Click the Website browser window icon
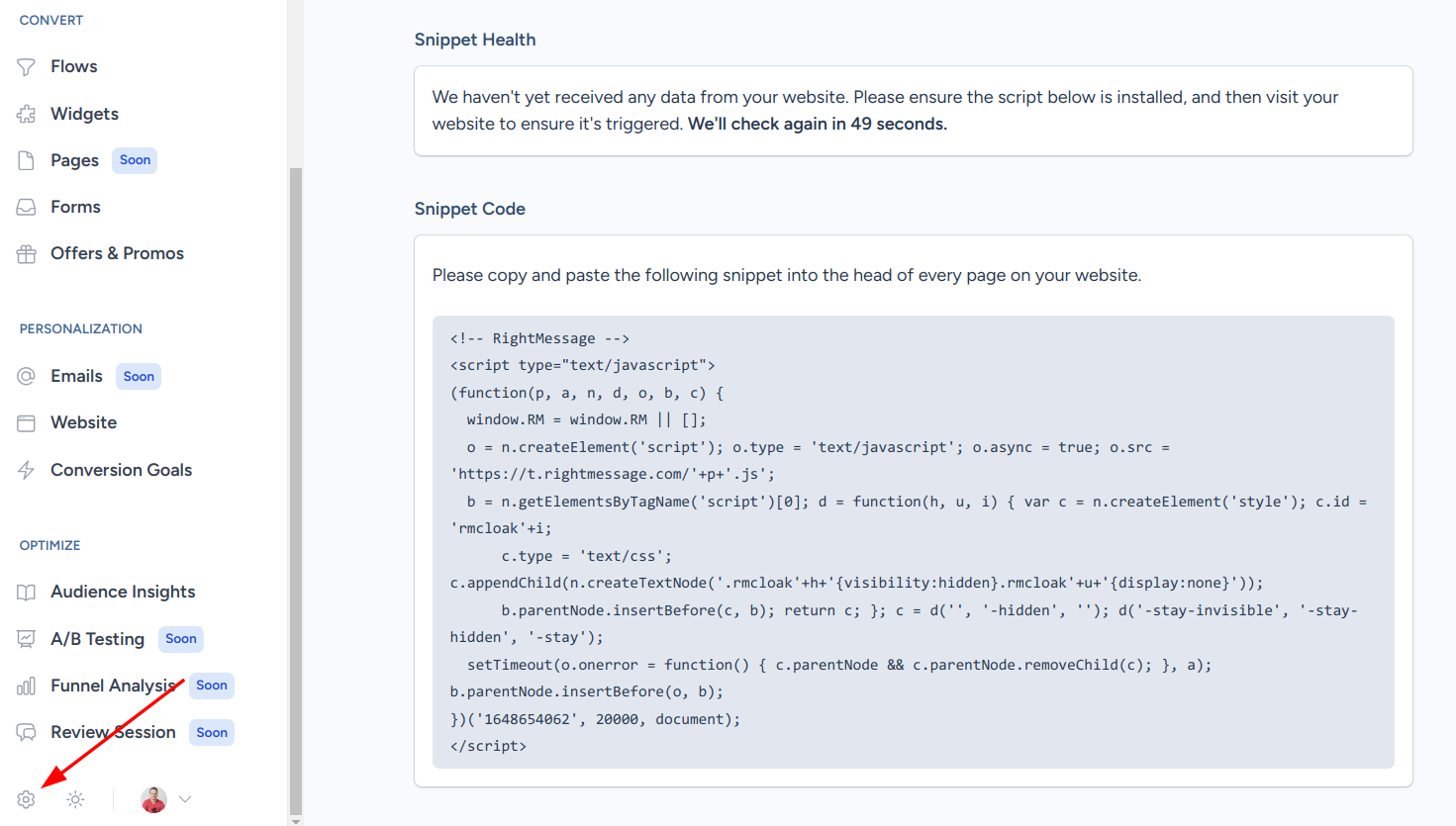 (26, 422)
